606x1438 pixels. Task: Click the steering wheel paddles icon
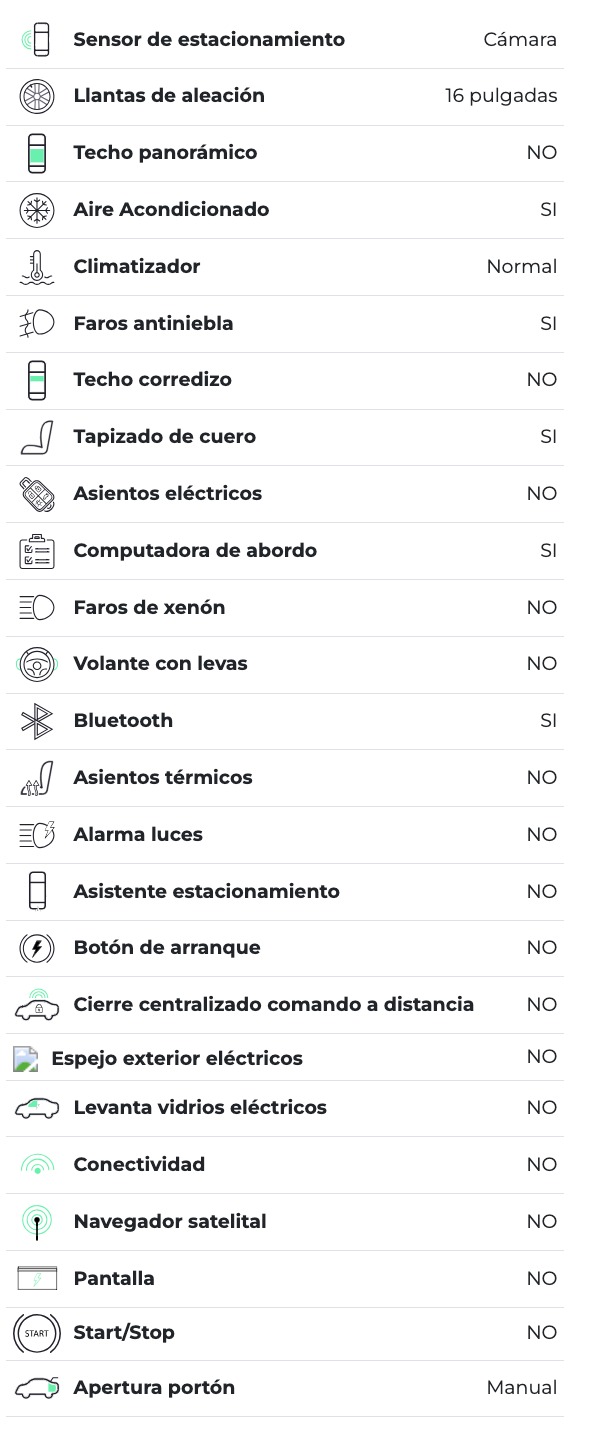37,664
